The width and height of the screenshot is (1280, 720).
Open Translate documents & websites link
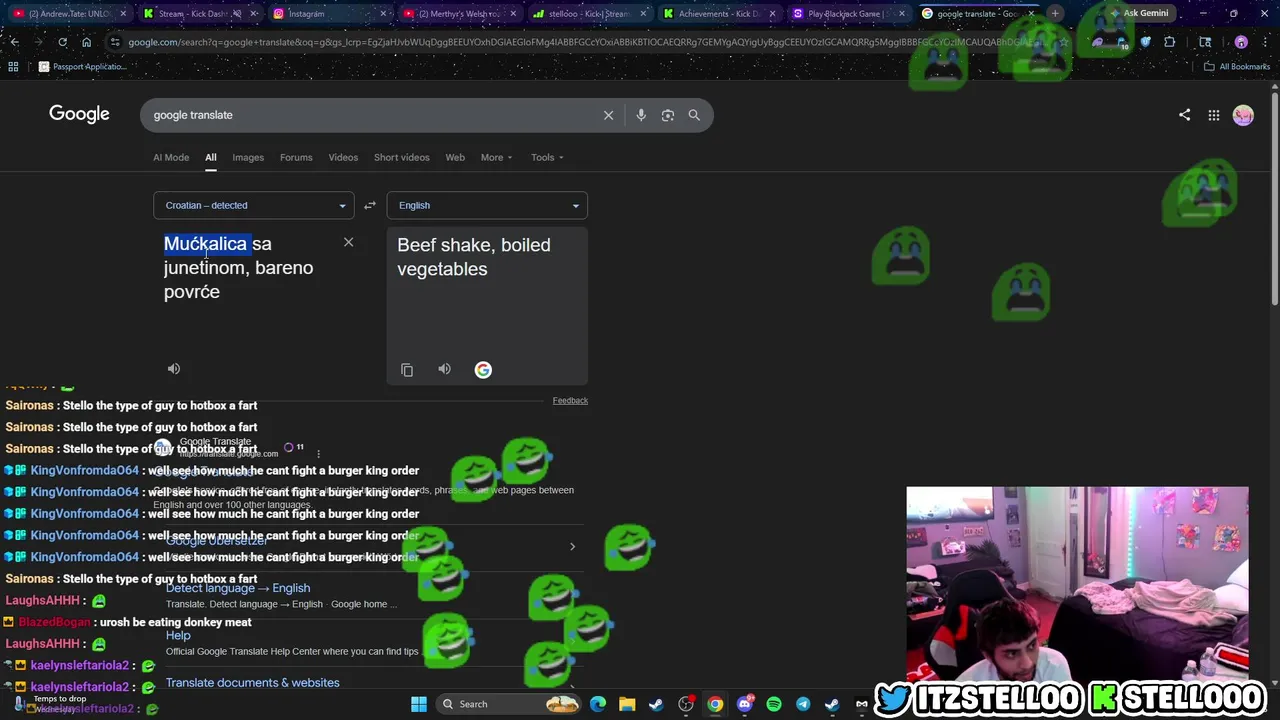(253, 683)
